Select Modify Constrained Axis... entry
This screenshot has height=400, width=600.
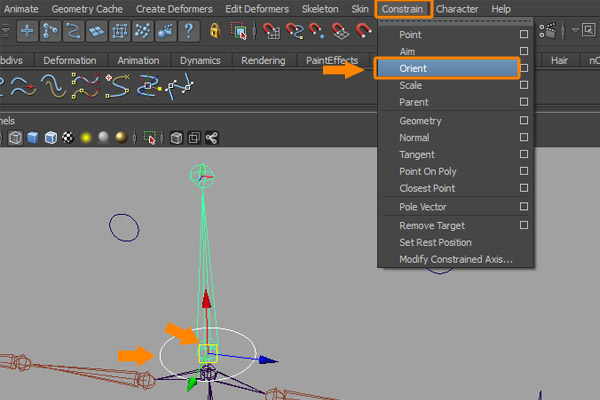click(x=455, y=259)
